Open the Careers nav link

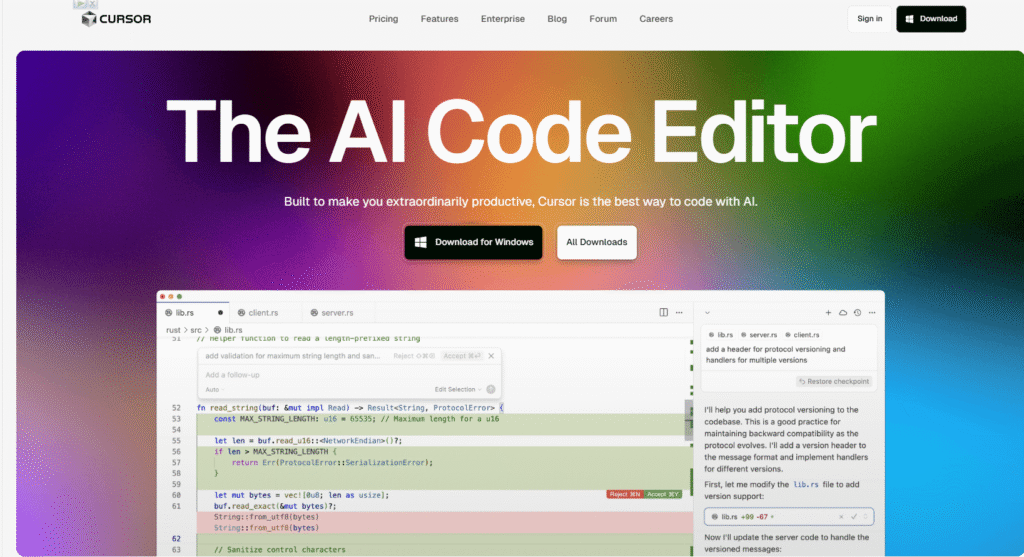pos(656,19)
